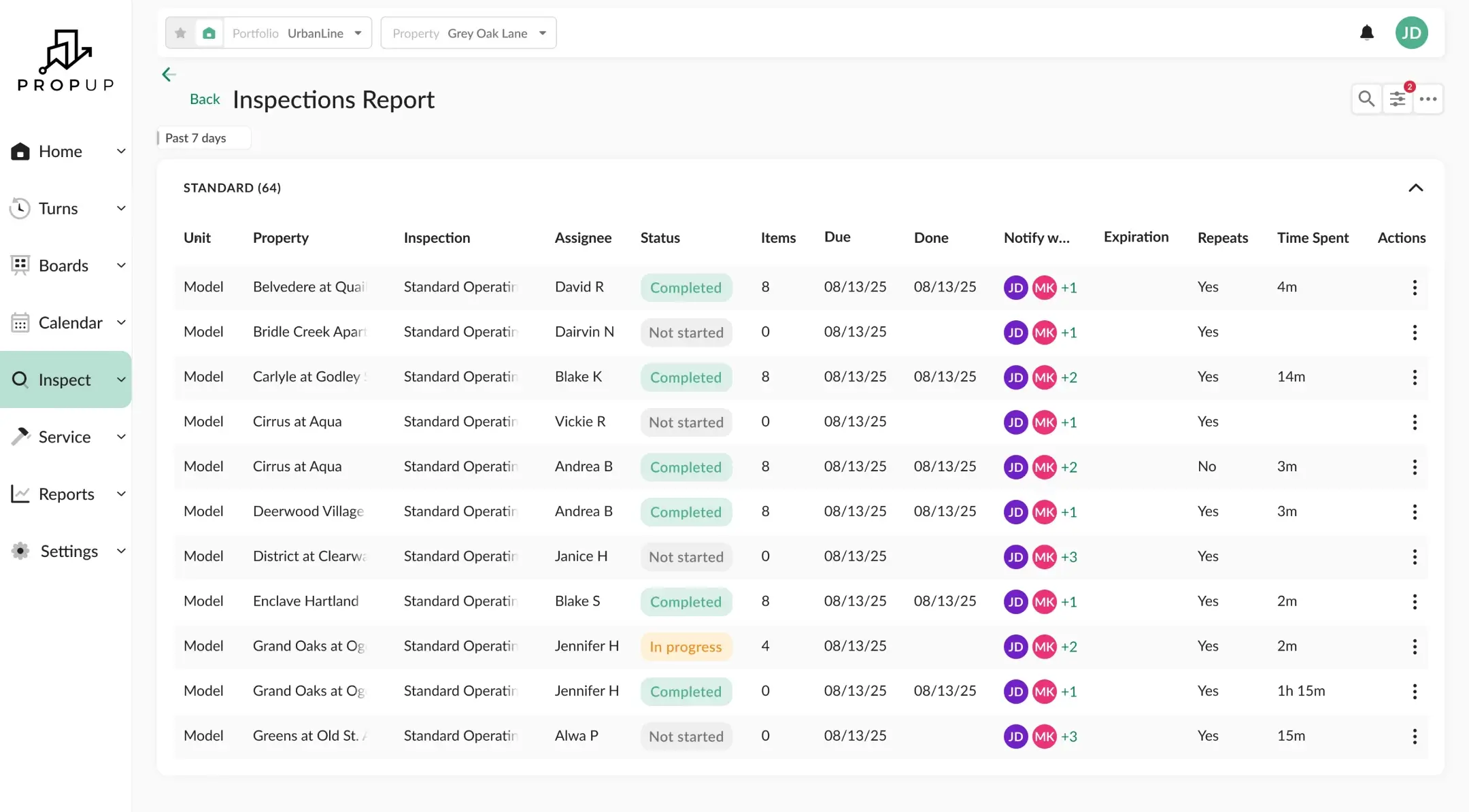
Task: Click the notifications bell icon
Action: pyautogui.click(x=1366, y=33)
